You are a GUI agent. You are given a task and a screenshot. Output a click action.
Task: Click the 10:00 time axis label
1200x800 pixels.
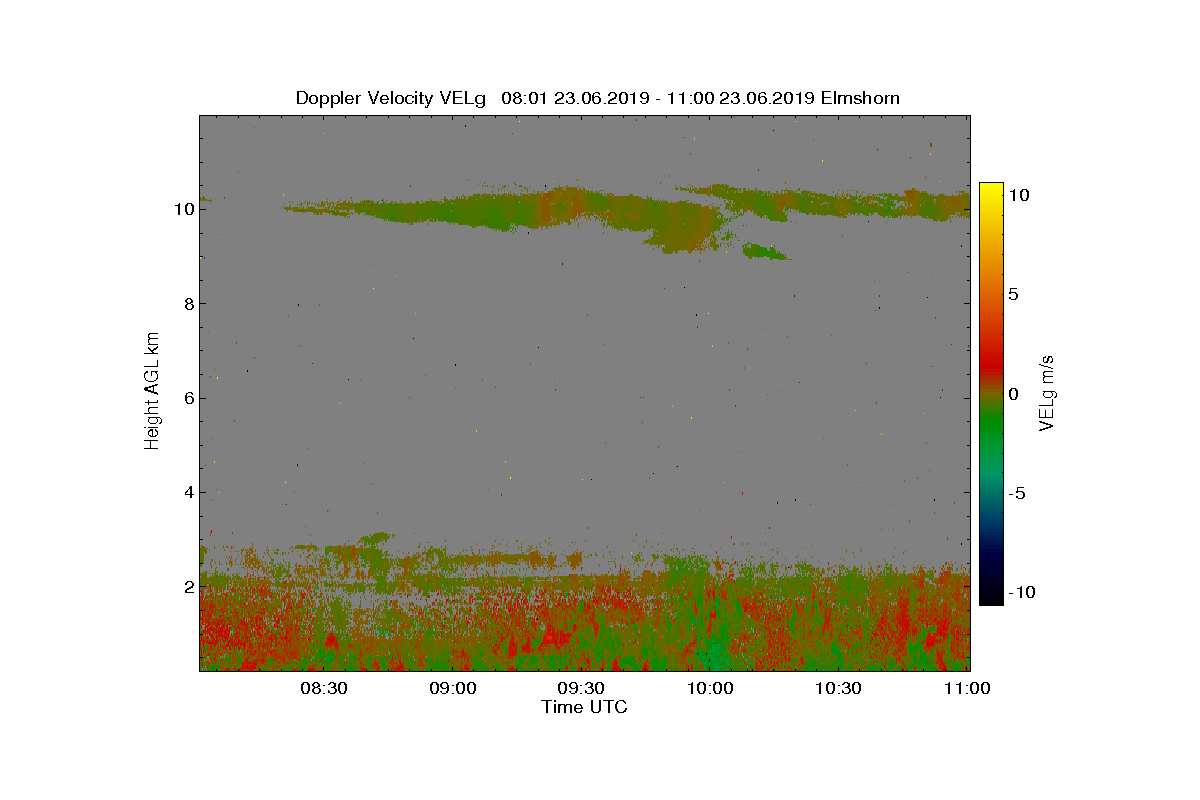710,688
